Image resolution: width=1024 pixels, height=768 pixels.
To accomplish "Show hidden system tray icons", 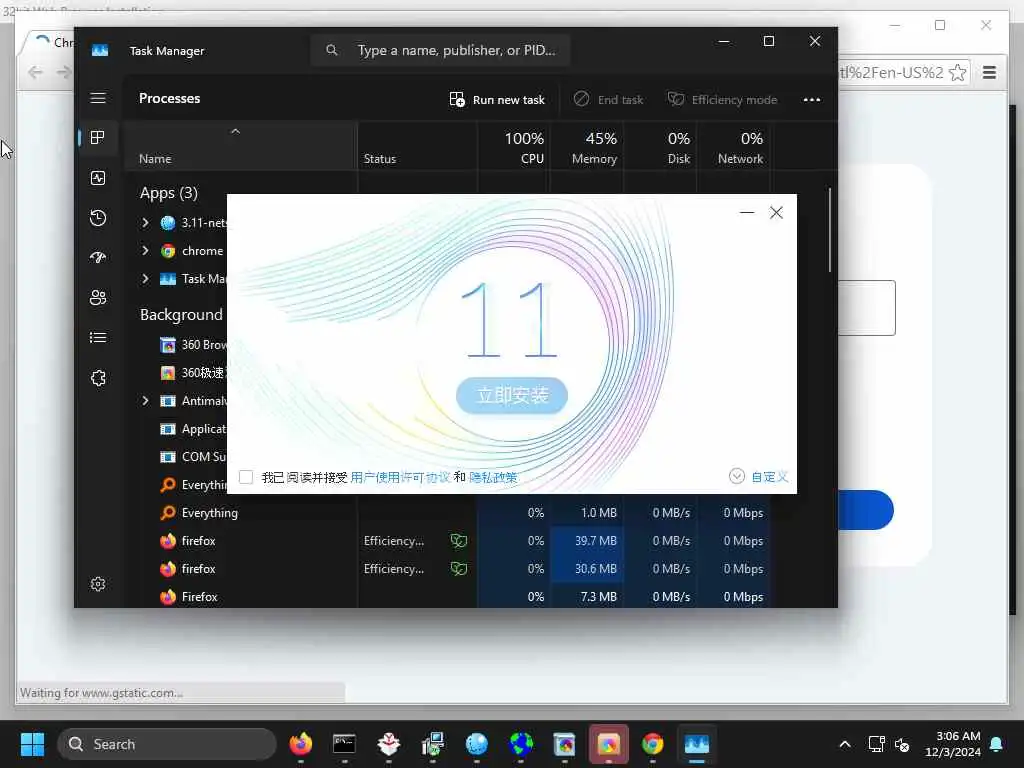I will pos(844,744).
